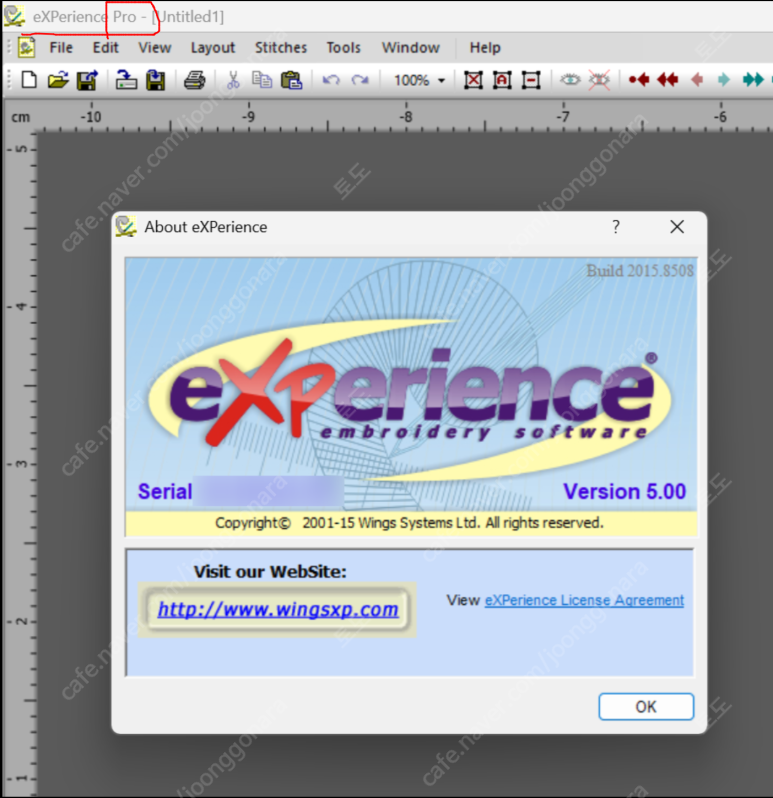The image size is (773, 798).
Task: Click the 100% zoom value field
Action: tap(411, 80)
